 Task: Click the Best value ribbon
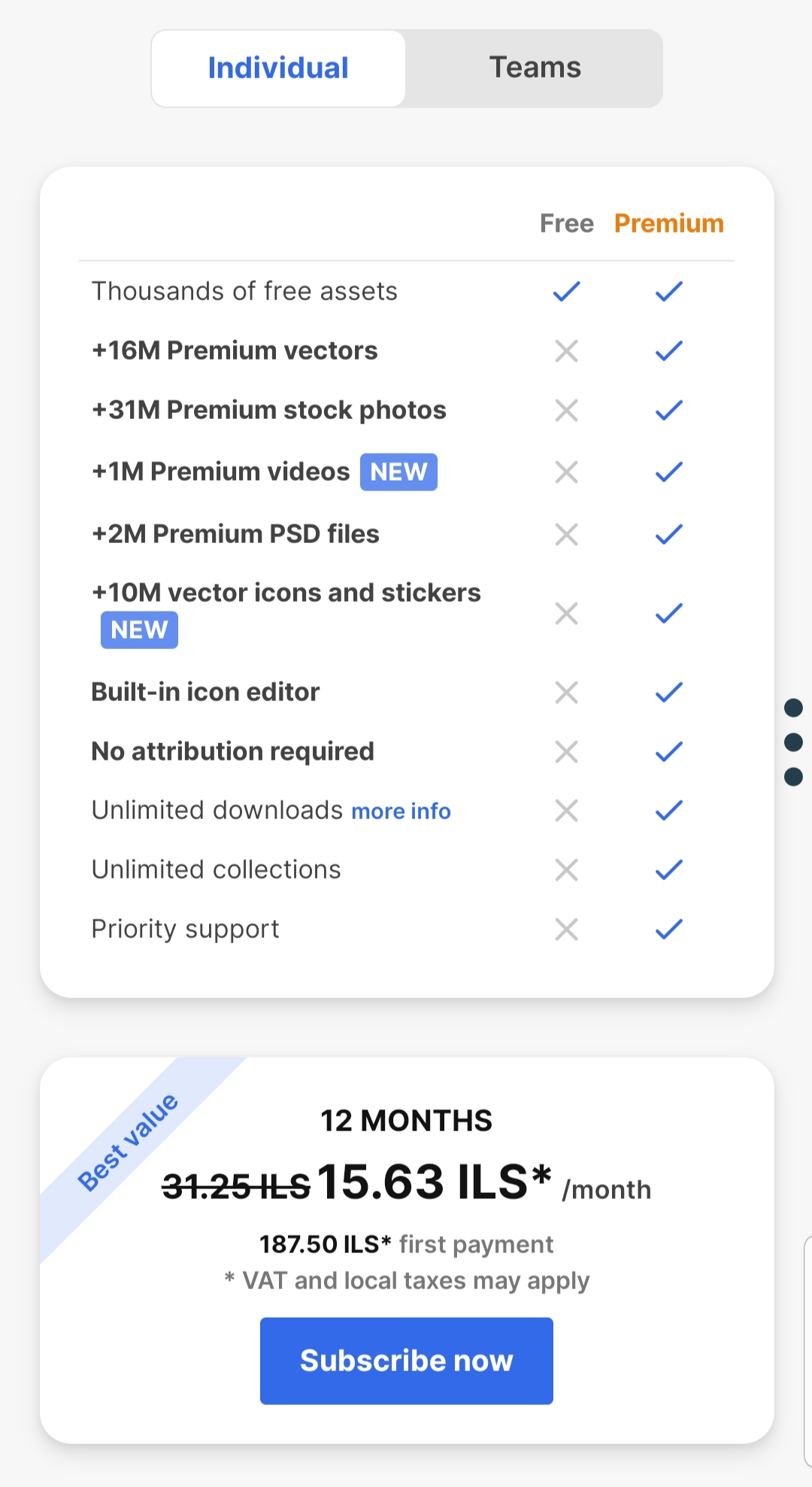(x=128, y=1143)
